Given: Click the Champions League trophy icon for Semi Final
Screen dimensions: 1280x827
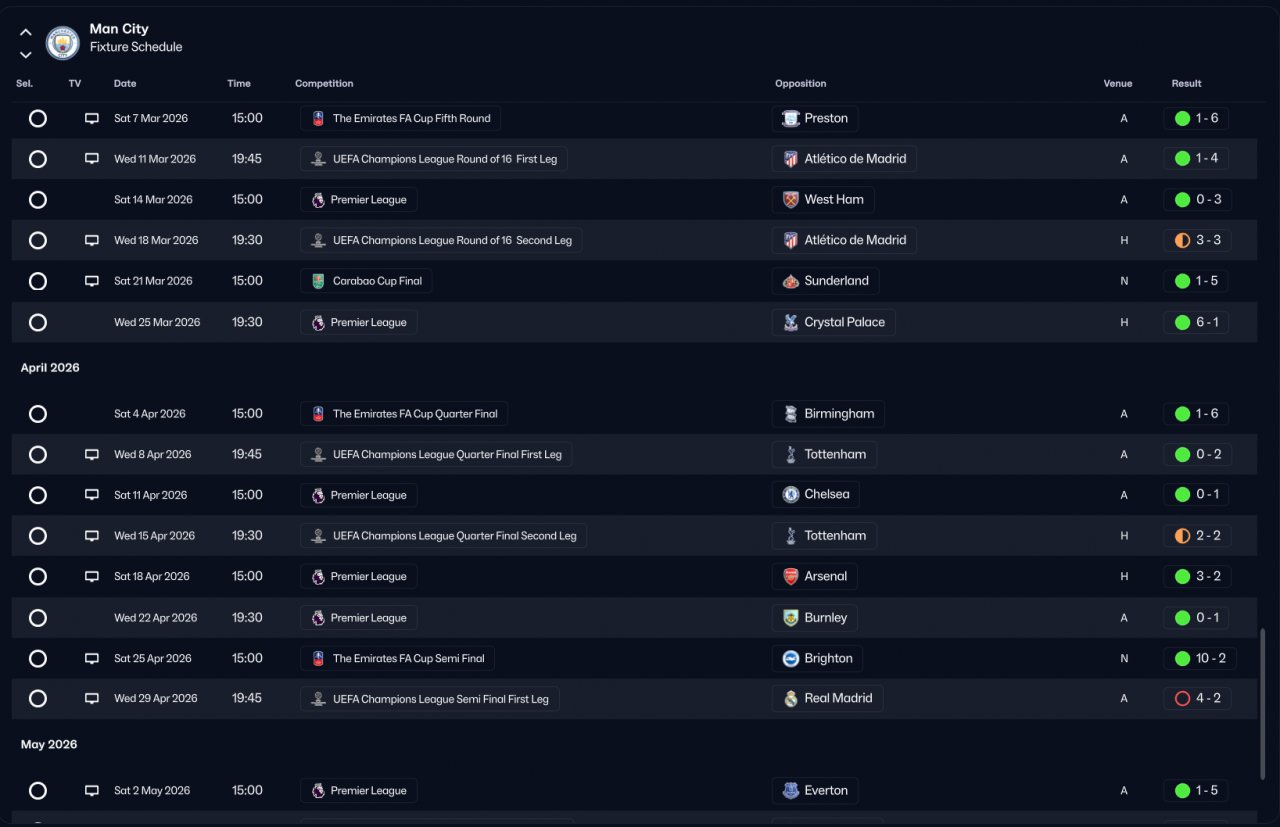Looking at the screenshot, I should coord(318,699).
